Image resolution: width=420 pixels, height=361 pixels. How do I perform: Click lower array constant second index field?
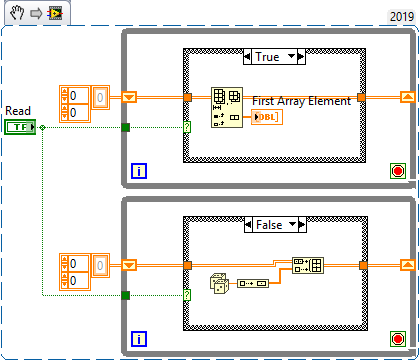point(79,281)
